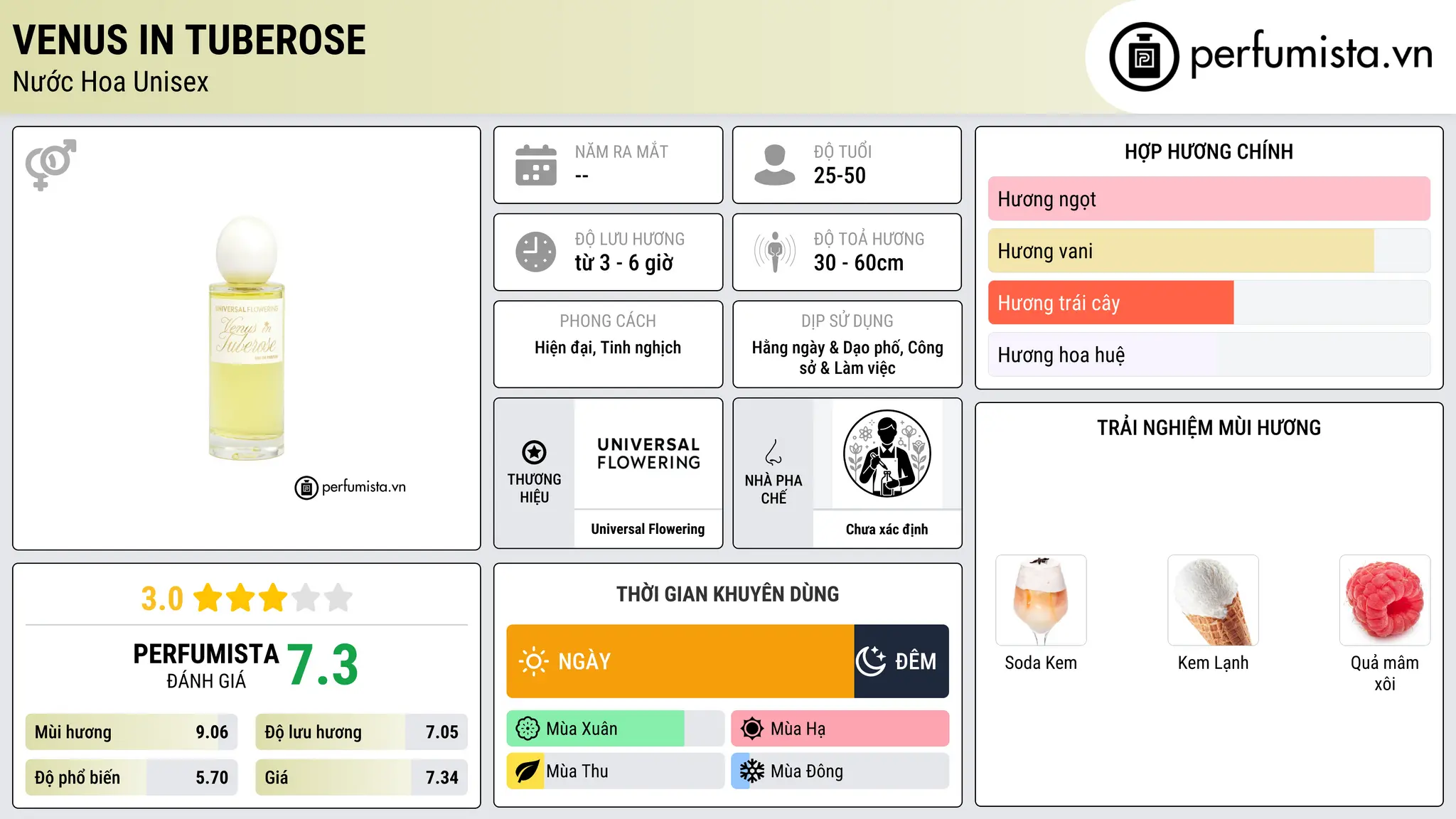Click the Nước Hoa Unisex subtitle
Screen dimensions: 1456x819
point(111,82)
